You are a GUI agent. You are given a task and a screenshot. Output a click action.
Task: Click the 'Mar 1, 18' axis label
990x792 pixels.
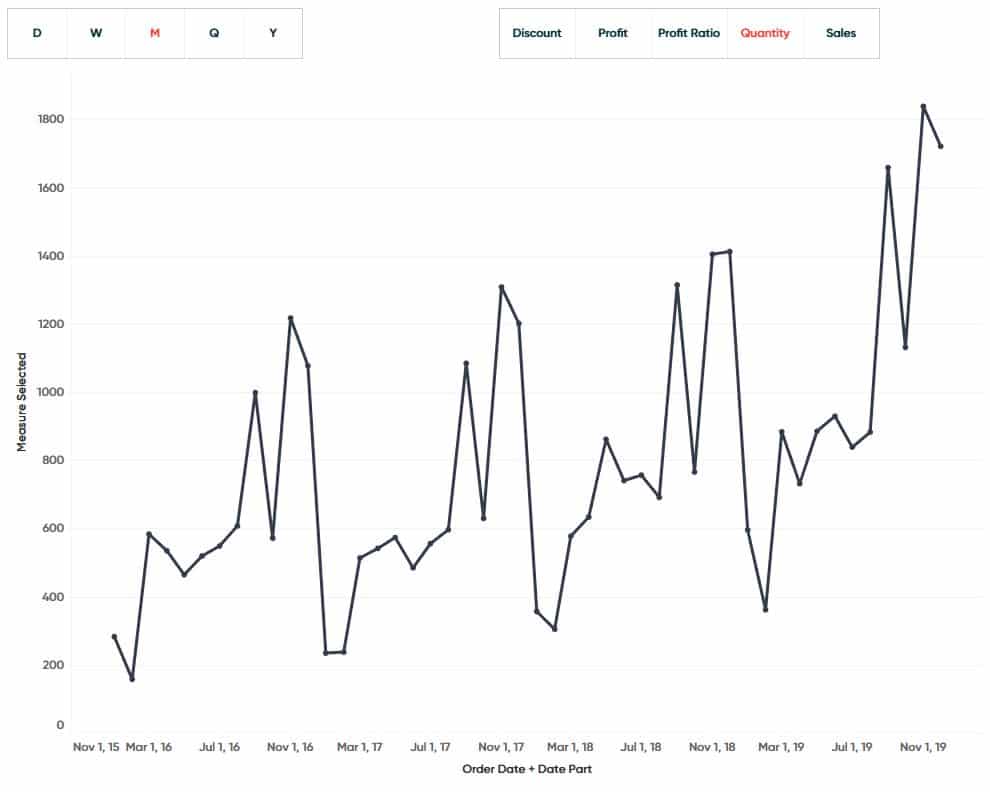[x=570, y=747]
